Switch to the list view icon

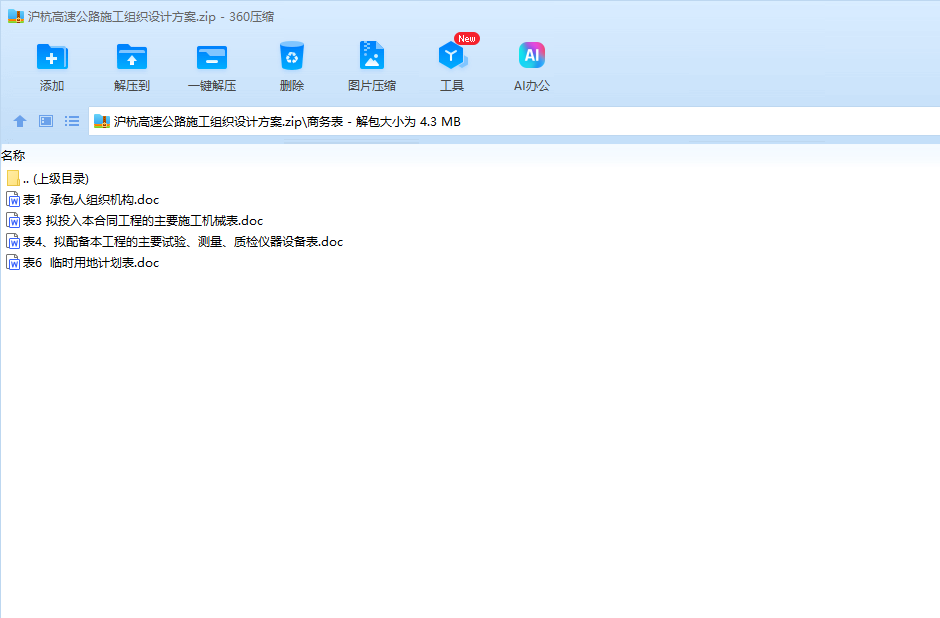click(x=72, y=121)
